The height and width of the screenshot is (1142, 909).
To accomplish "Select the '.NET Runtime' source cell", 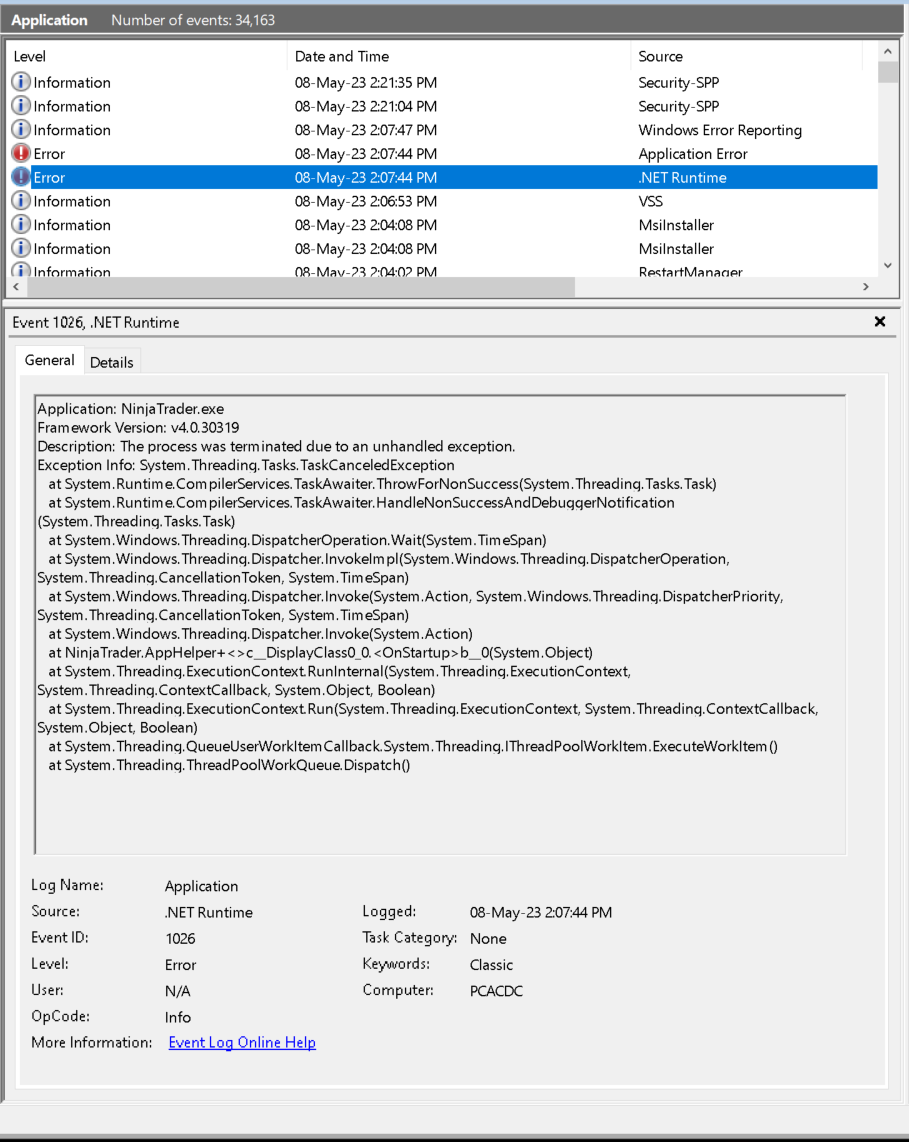I will [682, 178].
